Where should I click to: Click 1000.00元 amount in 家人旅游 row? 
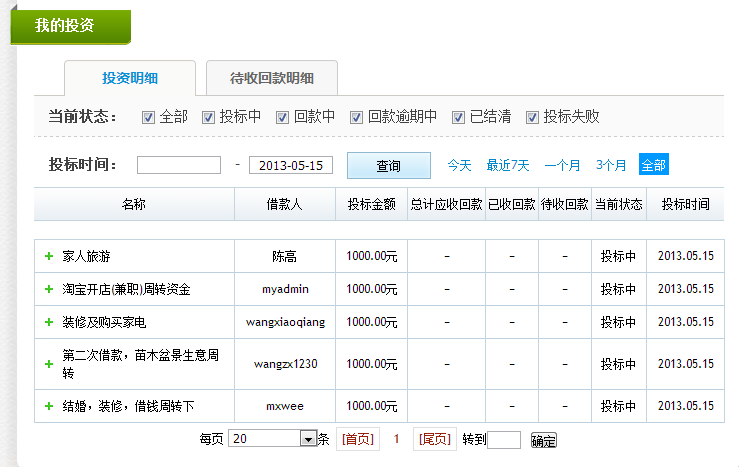[x=371, y=256]
